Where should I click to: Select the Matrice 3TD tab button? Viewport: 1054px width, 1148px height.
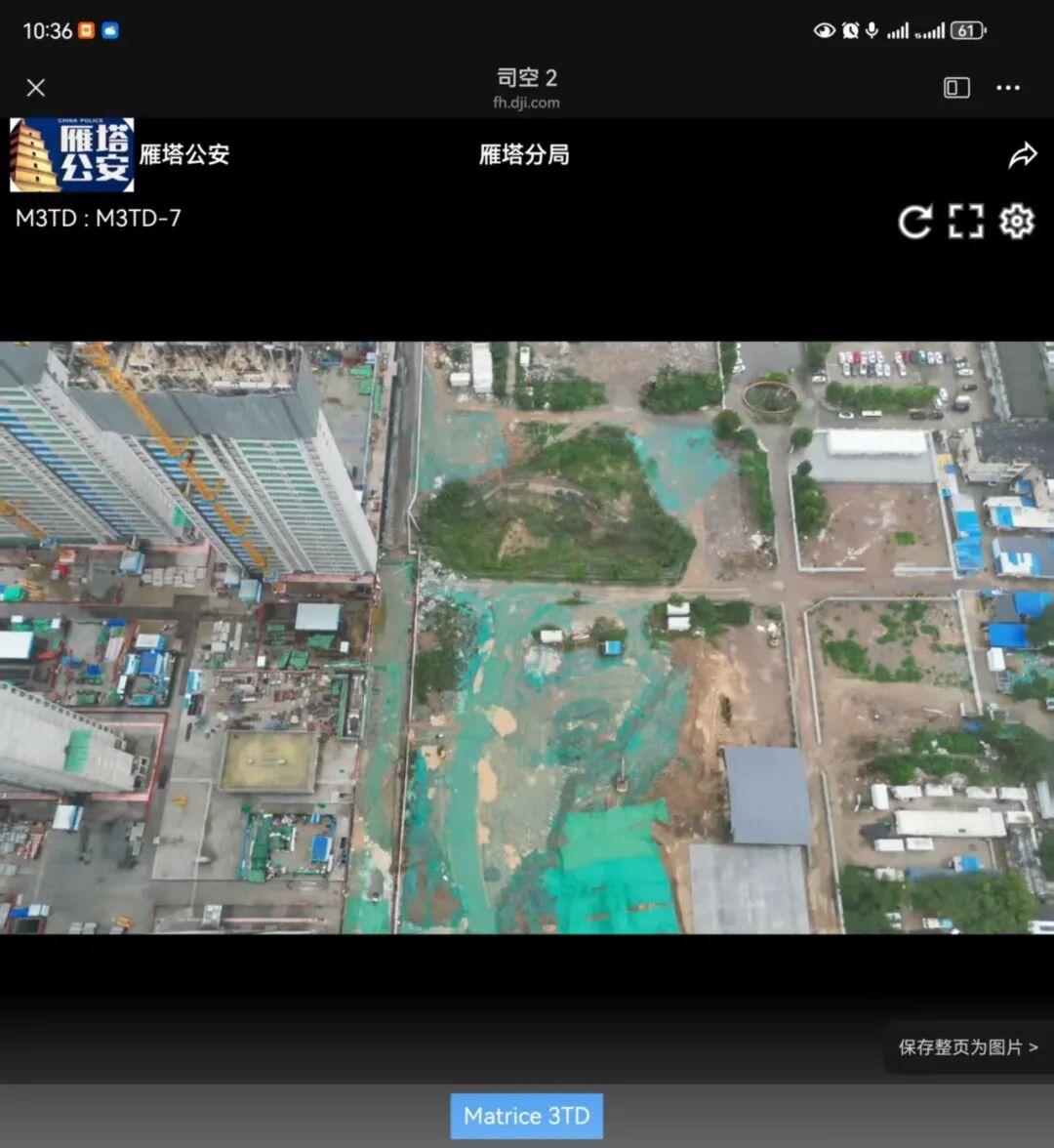[x=526, y=1116]
